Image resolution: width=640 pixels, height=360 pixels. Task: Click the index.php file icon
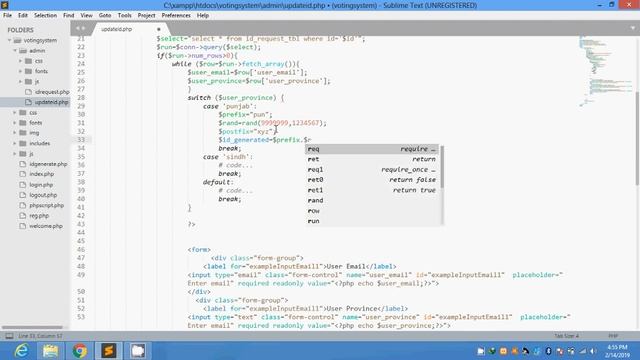point(22,174)
